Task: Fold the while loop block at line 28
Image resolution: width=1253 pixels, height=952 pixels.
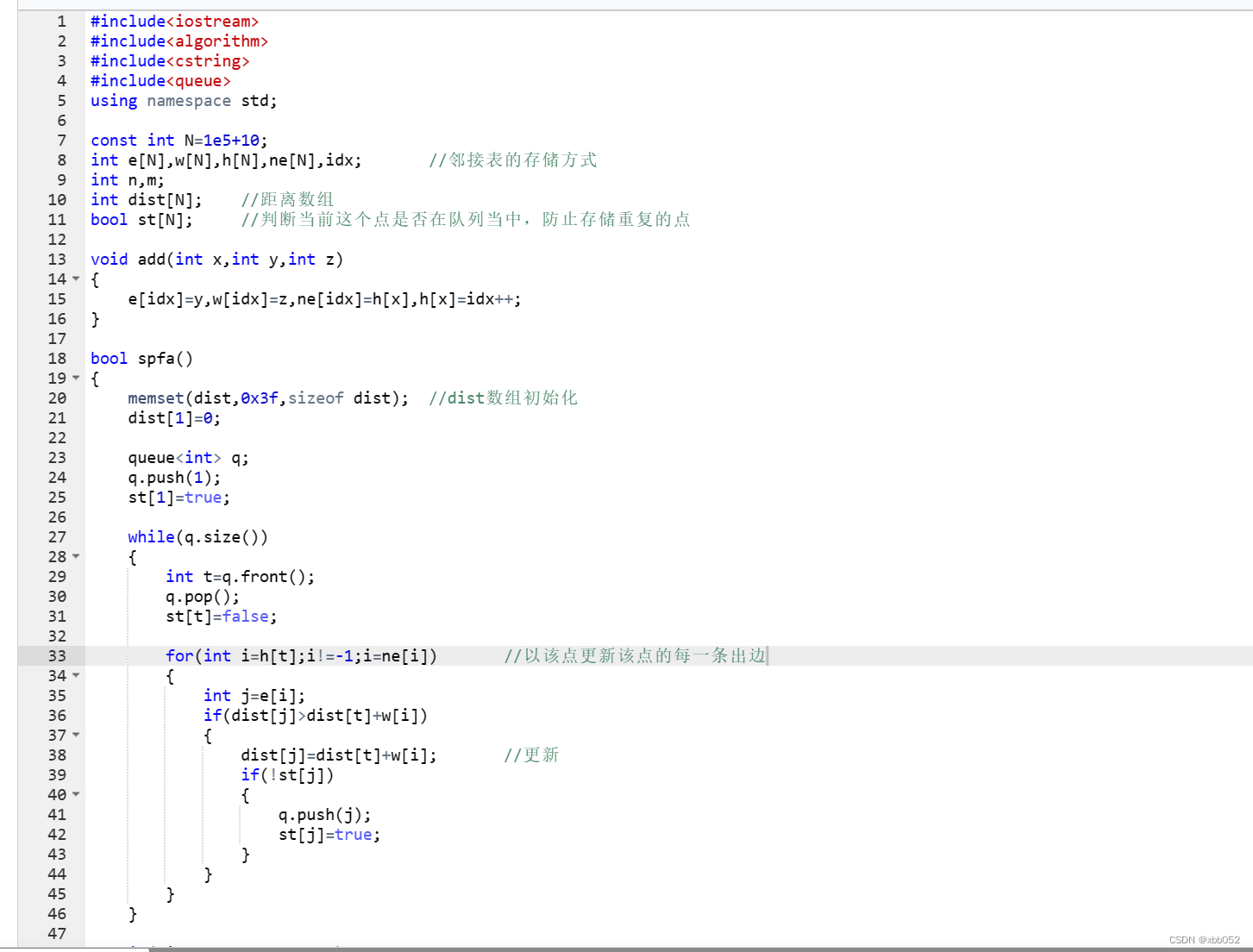Action: (76, 556)
